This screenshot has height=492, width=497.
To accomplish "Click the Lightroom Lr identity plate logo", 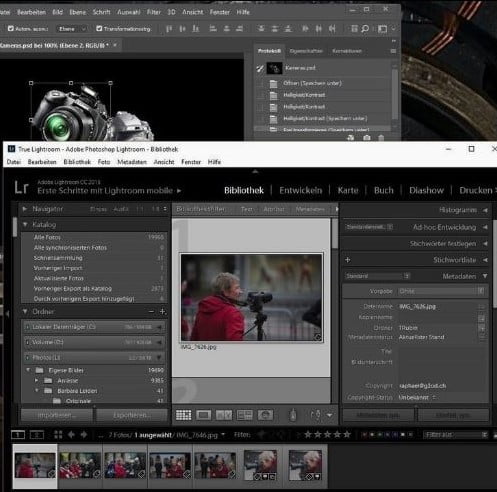I will 21,187.
